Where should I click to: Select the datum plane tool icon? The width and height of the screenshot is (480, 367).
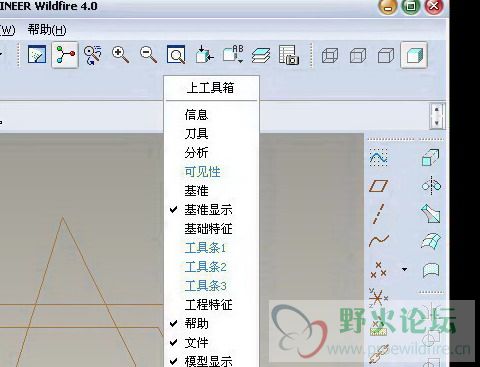click(379, 186)
